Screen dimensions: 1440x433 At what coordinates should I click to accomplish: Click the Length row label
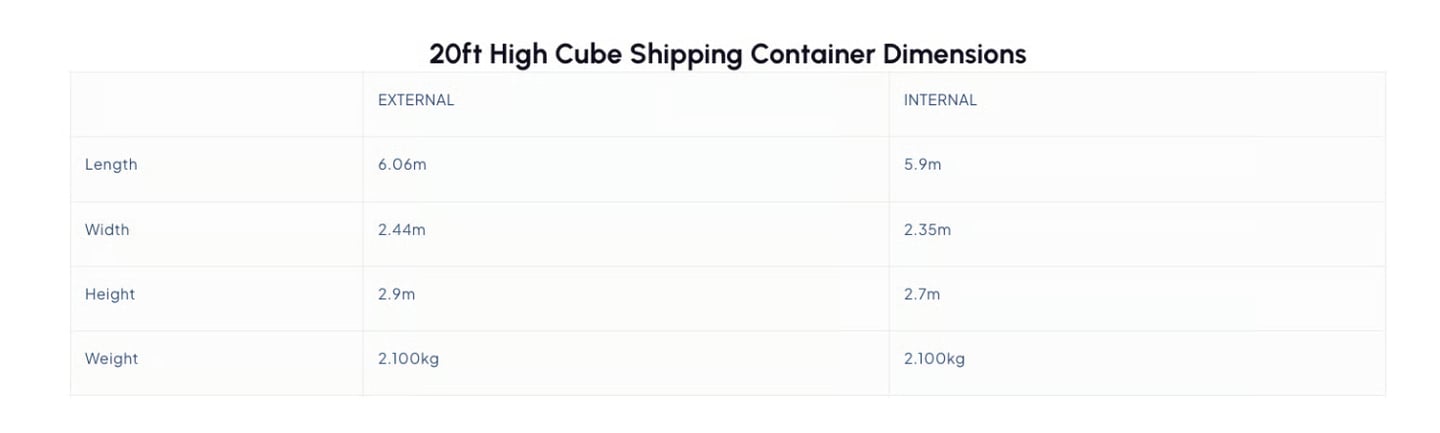(x=111, y=164)
